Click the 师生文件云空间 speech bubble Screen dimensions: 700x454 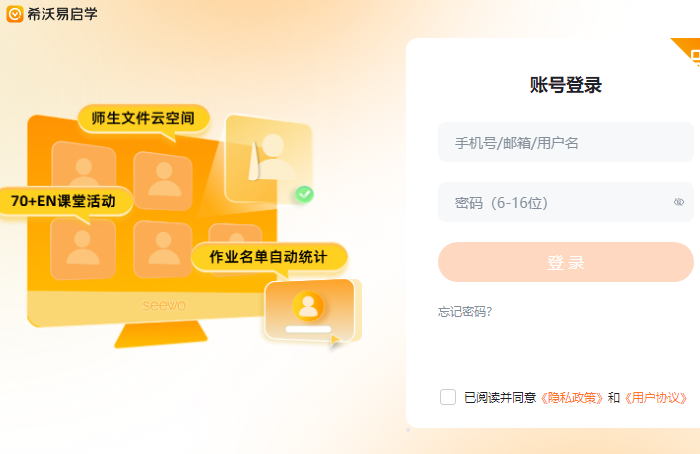tap(143, 118)
